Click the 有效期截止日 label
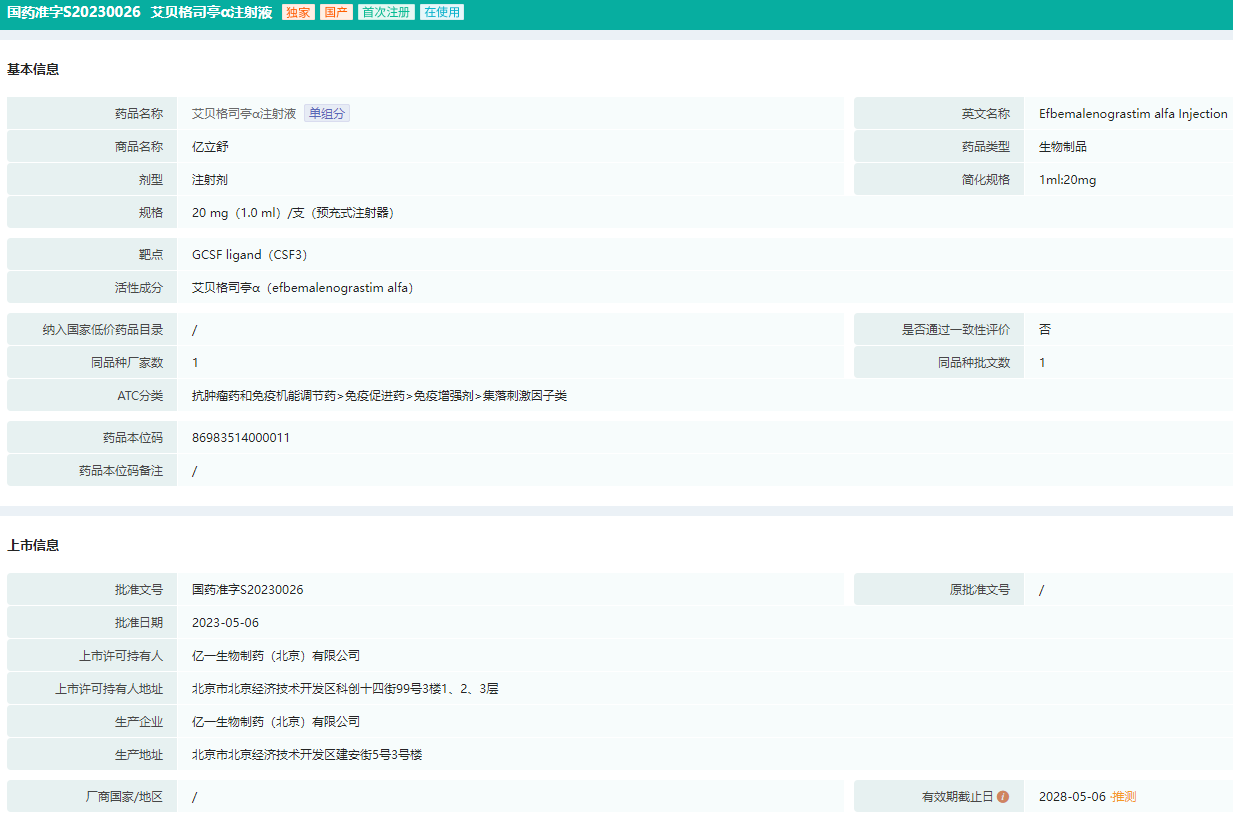The image size is (1233, 814). point(958,797)
